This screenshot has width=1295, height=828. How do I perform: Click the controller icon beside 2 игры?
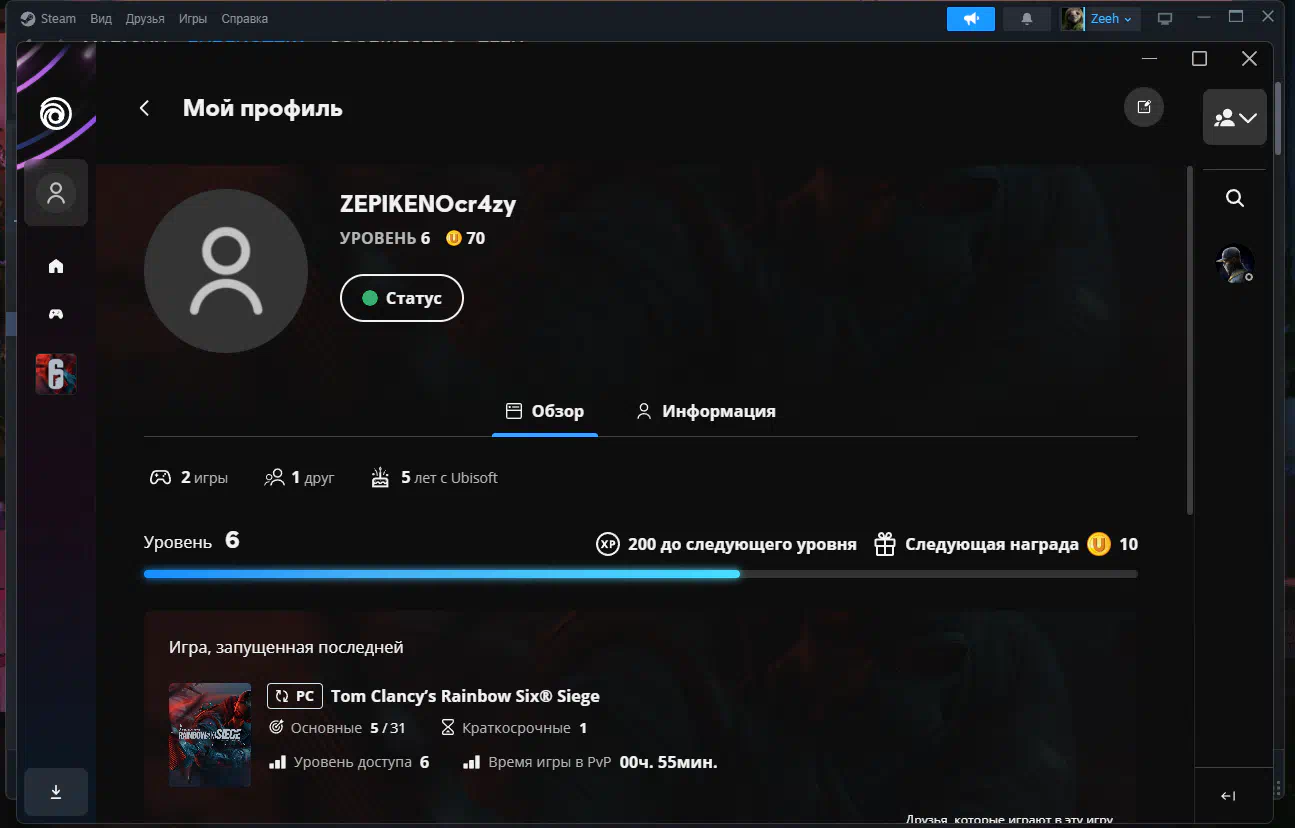tap(160, 478)
